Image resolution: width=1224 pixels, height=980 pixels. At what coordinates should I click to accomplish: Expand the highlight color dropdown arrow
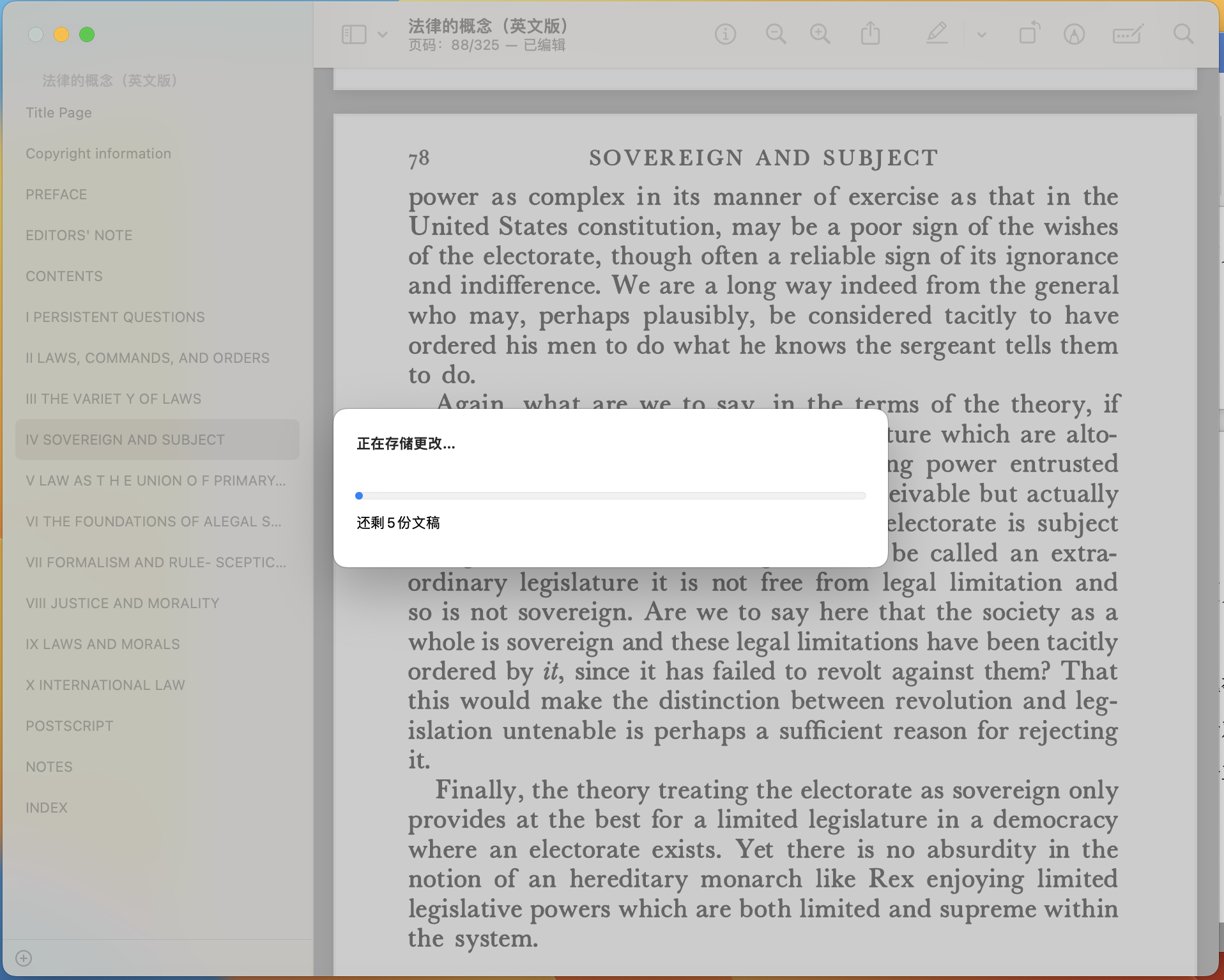tap(982, 35)
